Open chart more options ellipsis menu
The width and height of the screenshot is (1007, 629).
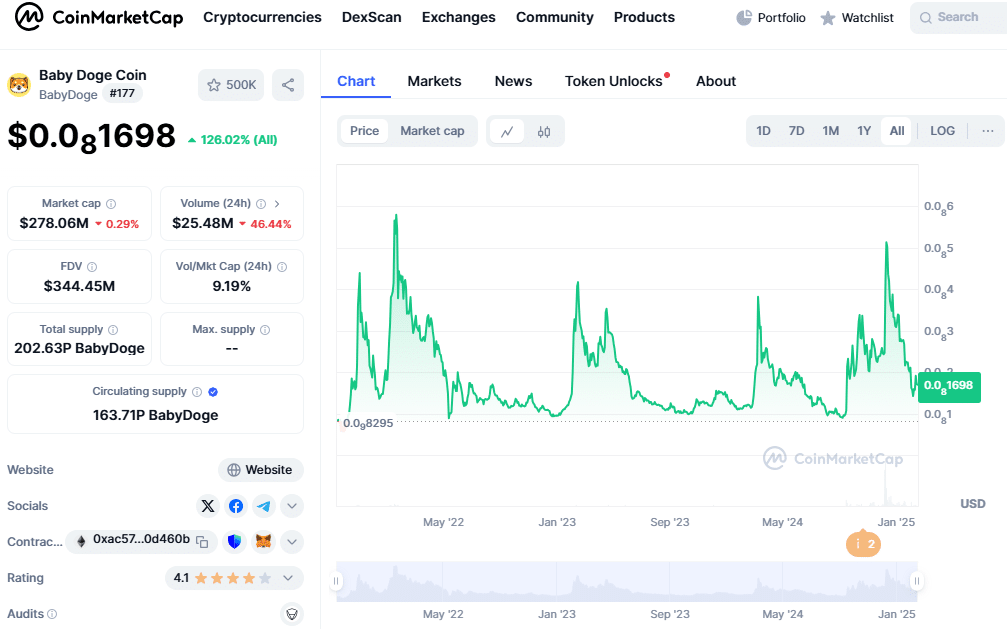click(x=988, y=131)
